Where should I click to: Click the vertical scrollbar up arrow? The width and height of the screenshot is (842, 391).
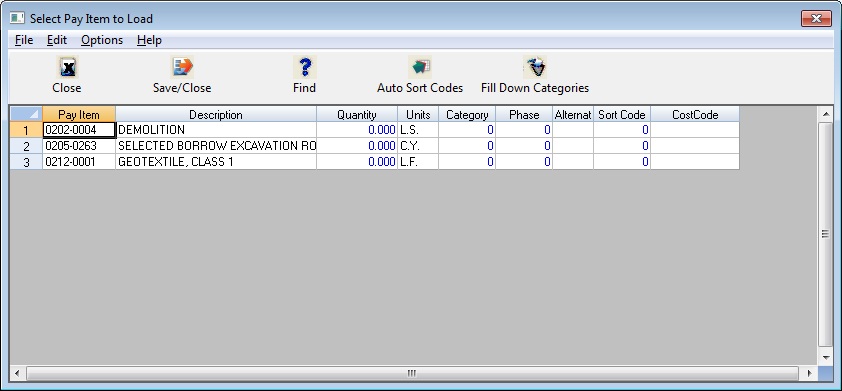pos(825,113)
